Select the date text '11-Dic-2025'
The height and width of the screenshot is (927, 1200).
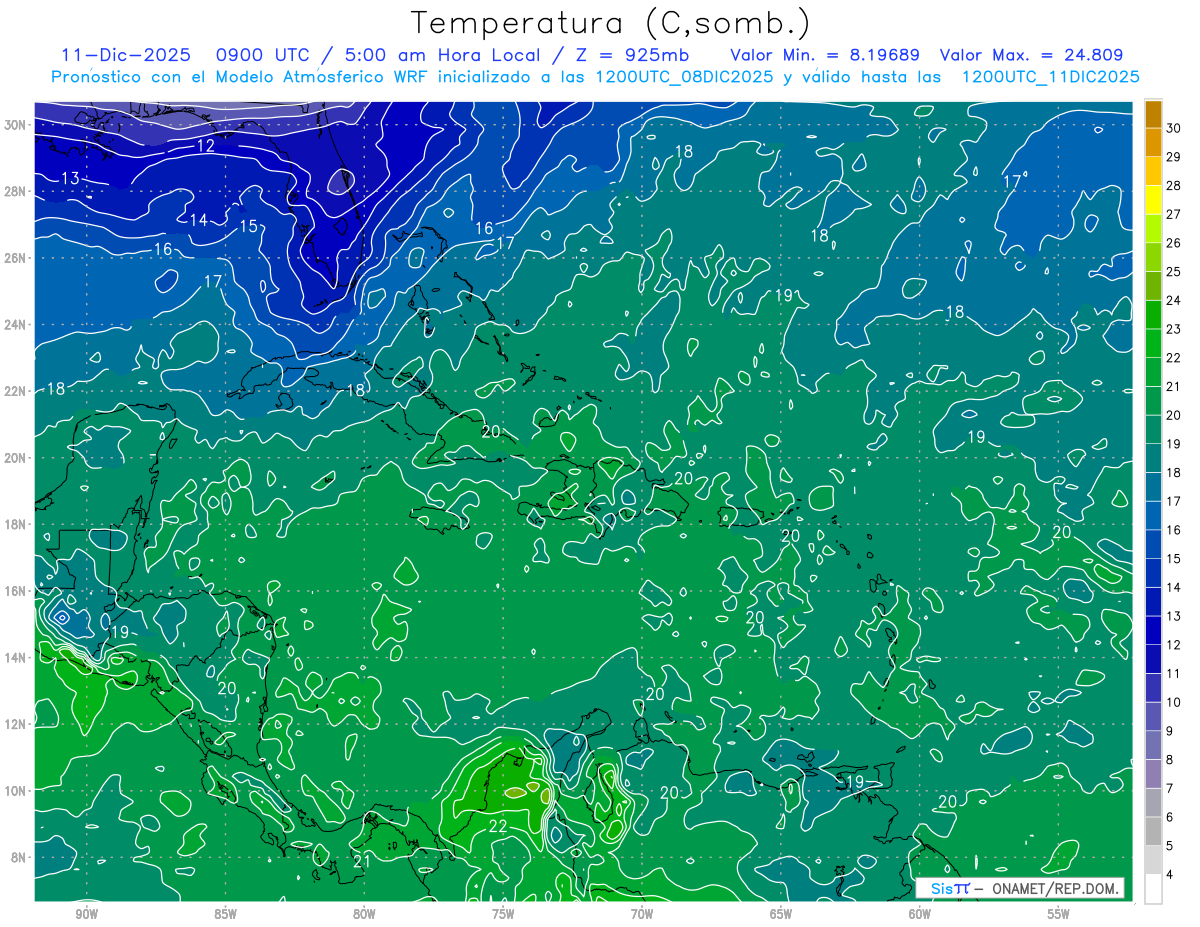coord(126,55)
